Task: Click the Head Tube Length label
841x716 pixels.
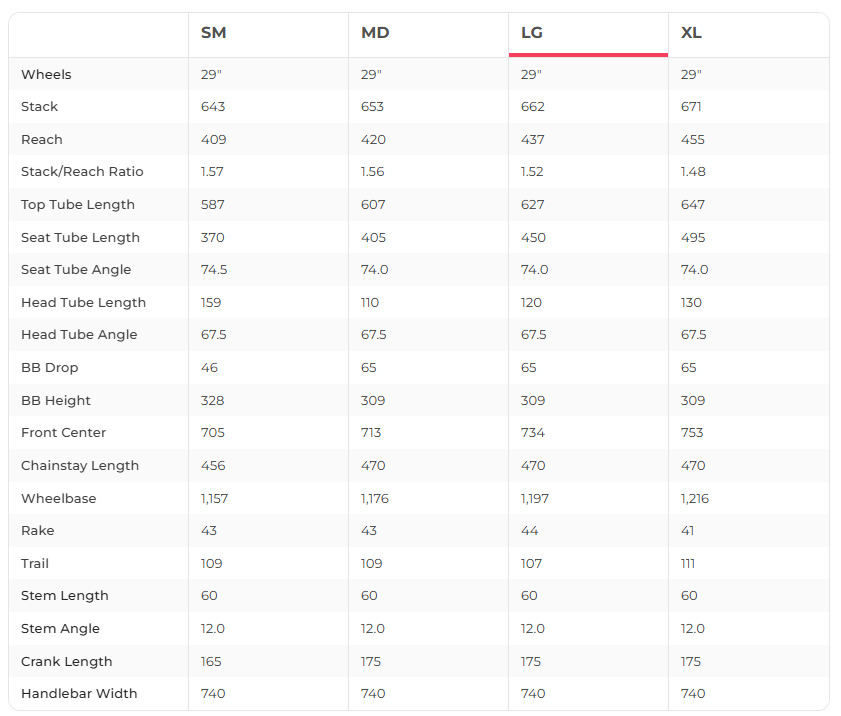Action: click(83, 303)
